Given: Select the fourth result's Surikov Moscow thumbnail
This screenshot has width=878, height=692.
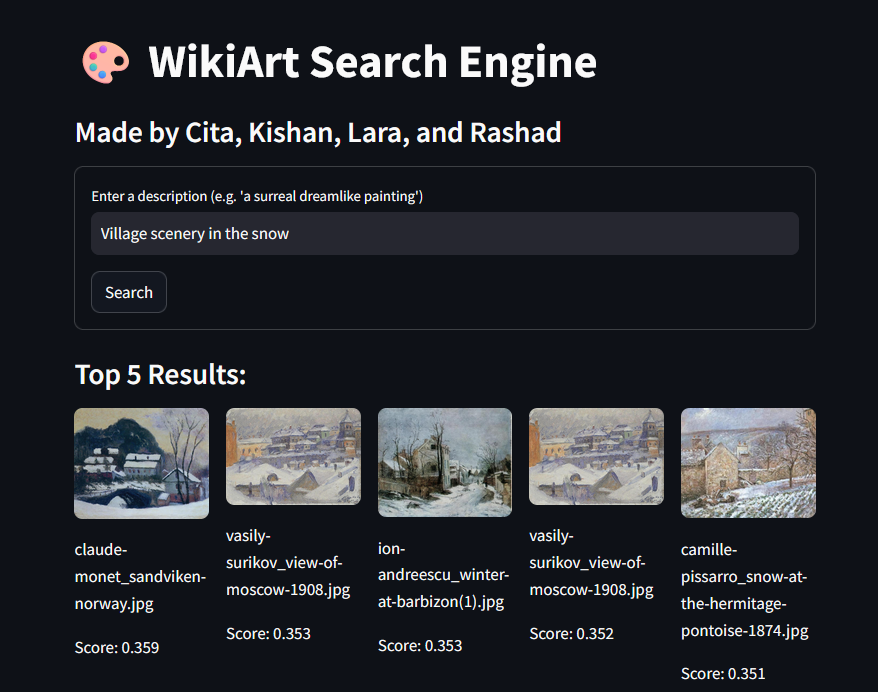Looking at the screenshot, I should (596, 456).
